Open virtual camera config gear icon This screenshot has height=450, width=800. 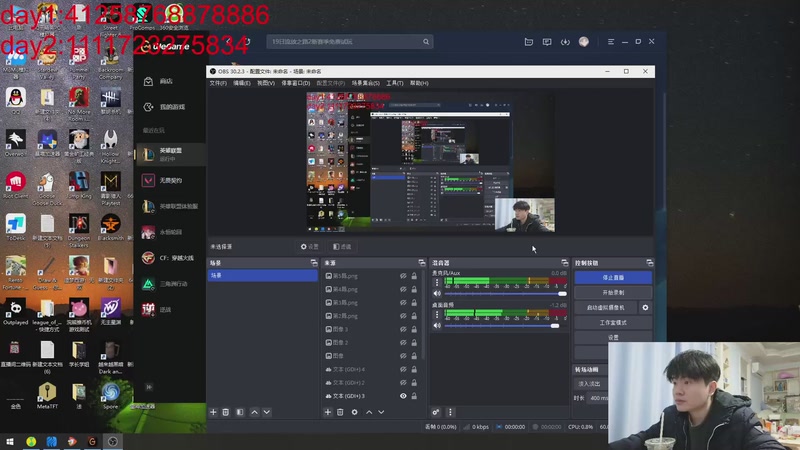coord(645,308)
